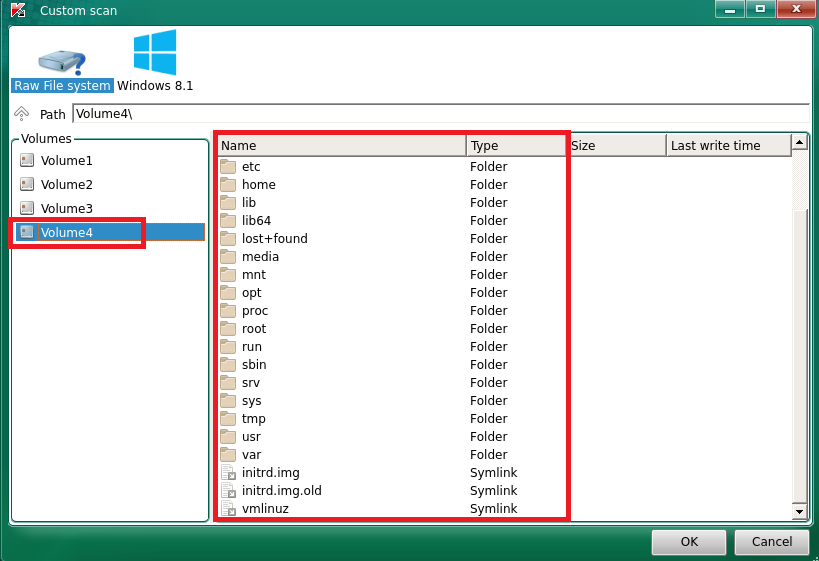Select the sys folder name
The image size is (819, 561).
point(251,401)
